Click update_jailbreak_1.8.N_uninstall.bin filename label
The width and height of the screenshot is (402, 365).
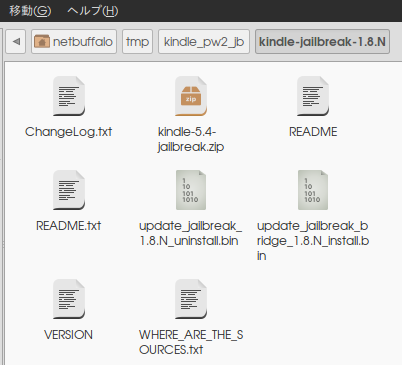191,233
